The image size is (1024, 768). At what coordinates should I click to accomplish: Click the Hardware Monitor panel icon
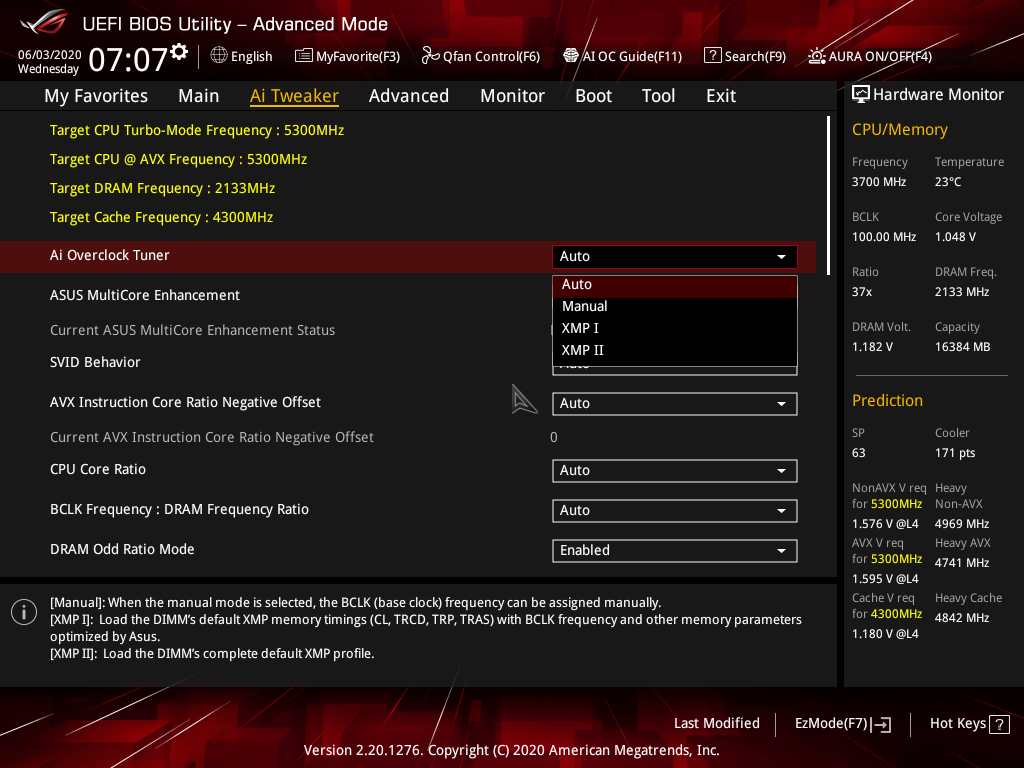click(862, 93)
